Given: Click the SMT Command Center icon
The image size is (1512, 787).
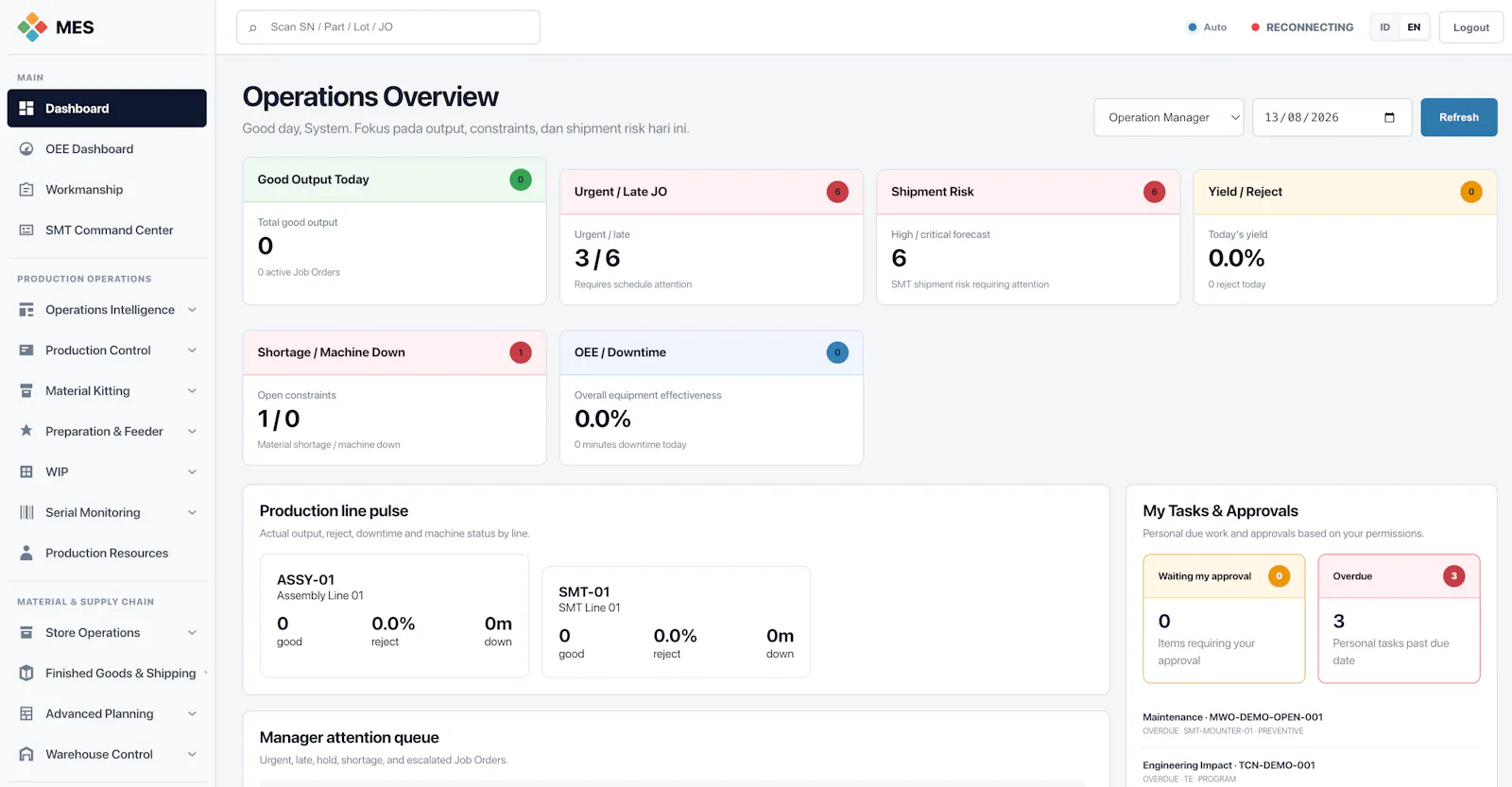Looking at the screenshot, I should pyautogui.click(x=26, y=231).
